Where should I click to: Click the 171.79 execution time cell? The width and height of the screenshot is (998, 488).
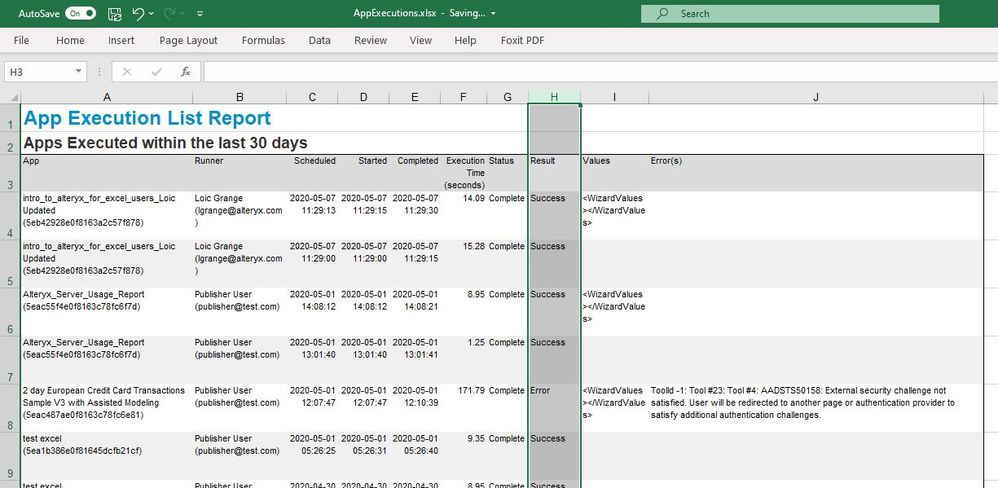(463, 408)
